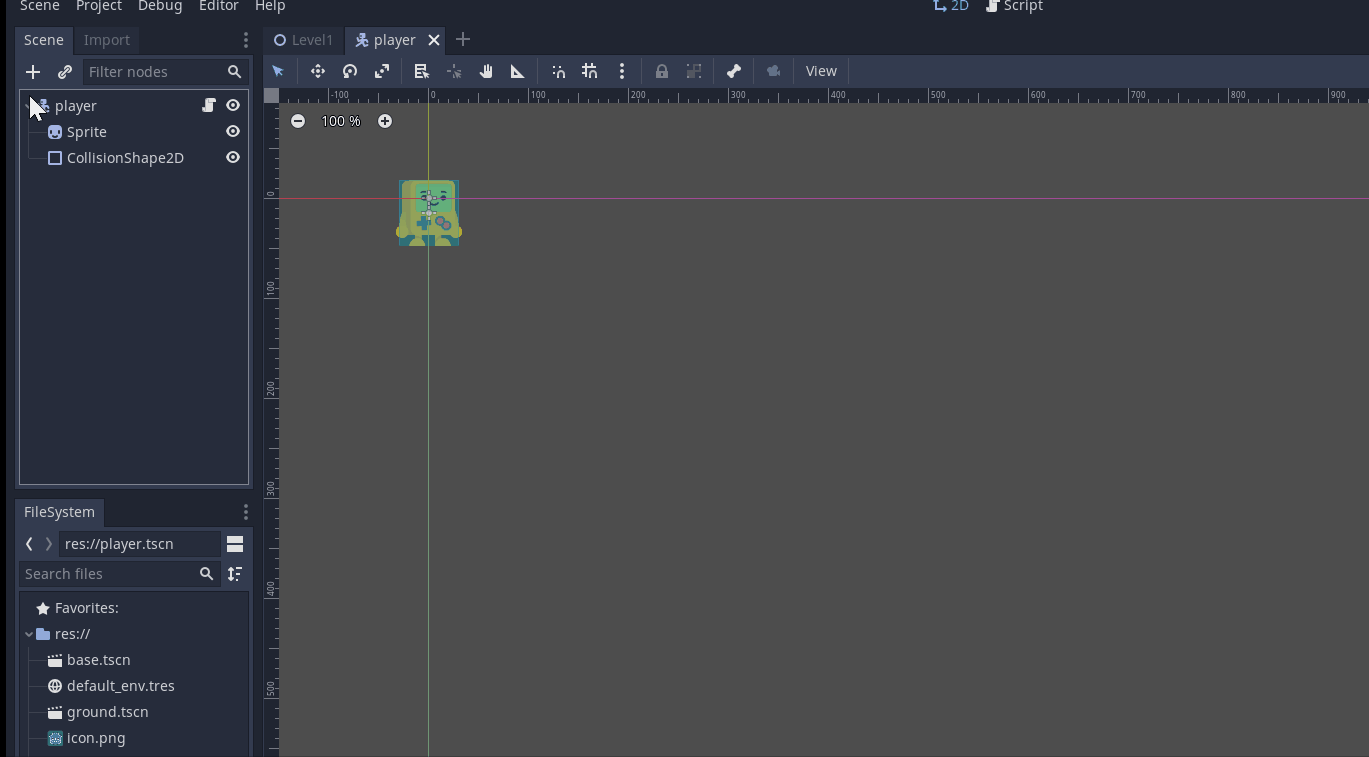Open the script attached to player
The width and height of the screenshot is (1369, 757).
tap(209, 105)
